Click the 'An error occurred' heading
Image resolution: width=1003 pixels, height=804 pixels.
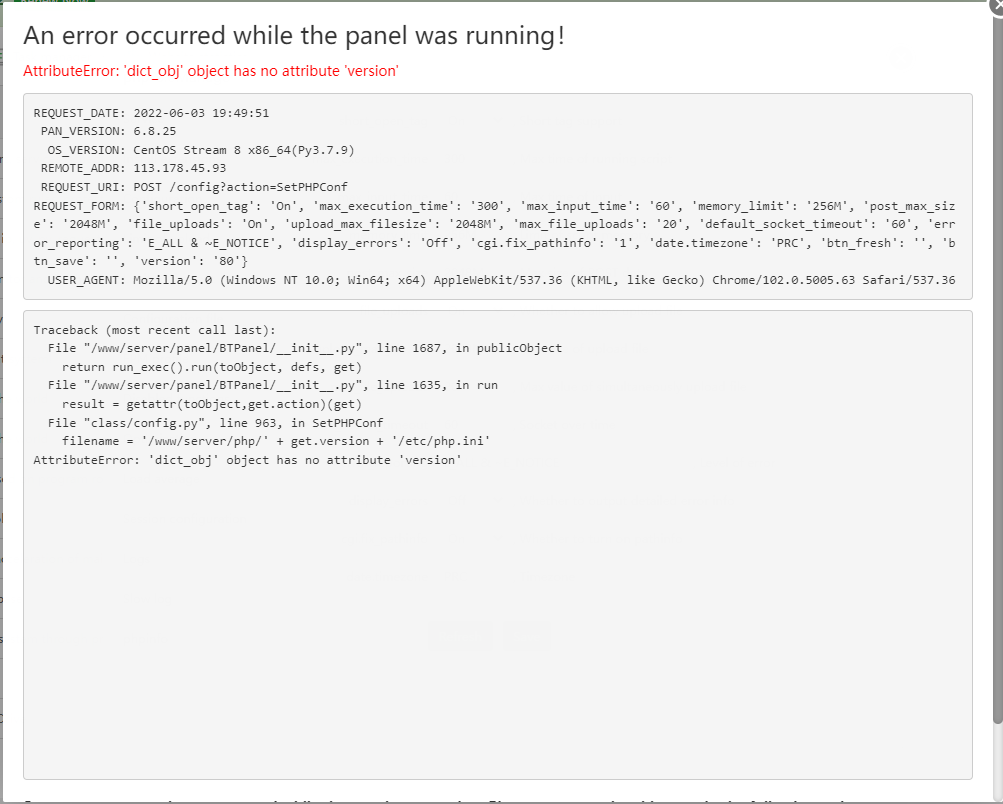click(294, 36)
